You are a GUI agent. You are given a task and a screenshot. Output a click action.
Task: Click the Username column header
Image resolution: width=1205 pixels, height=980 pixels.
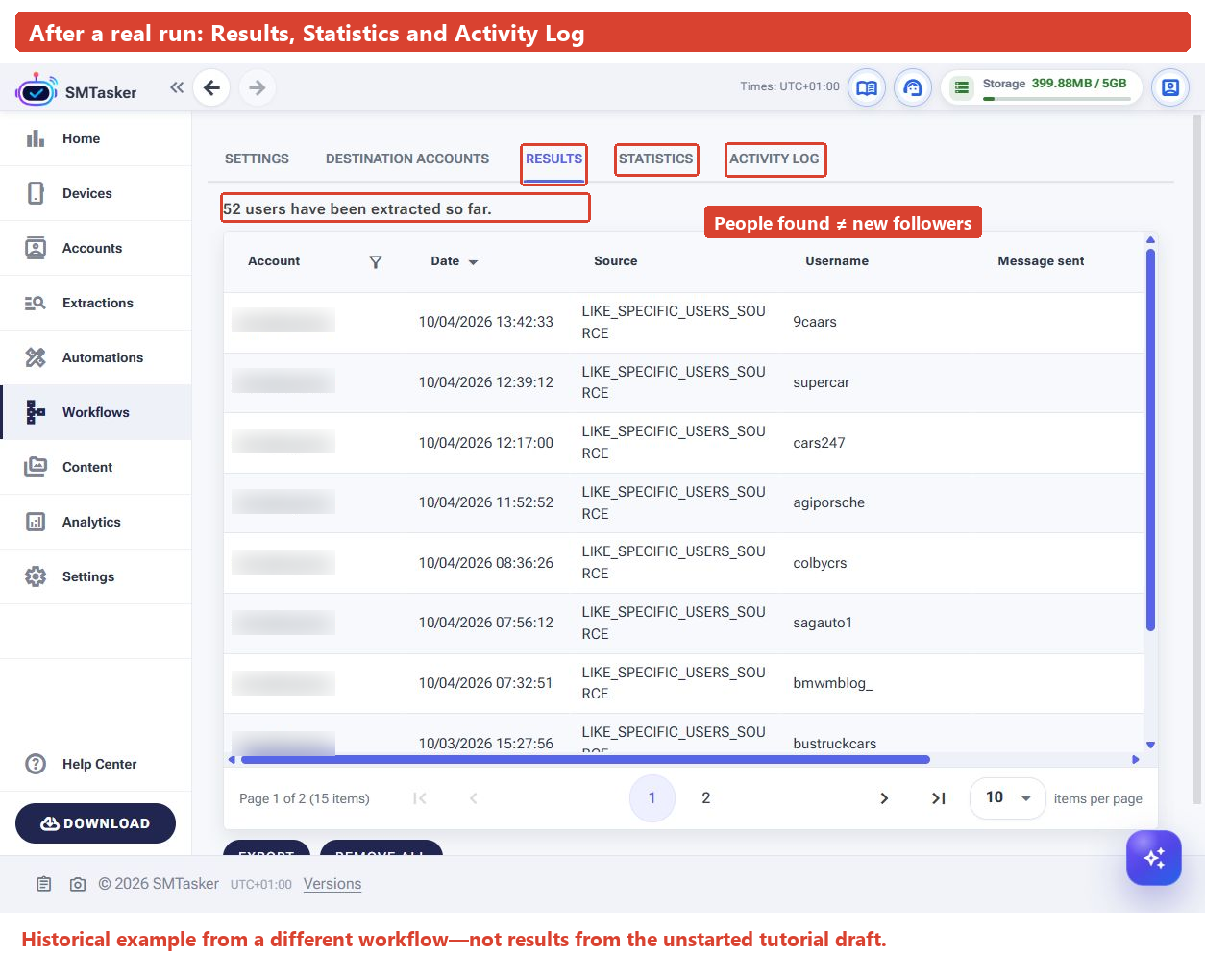(x=837, y=261)
